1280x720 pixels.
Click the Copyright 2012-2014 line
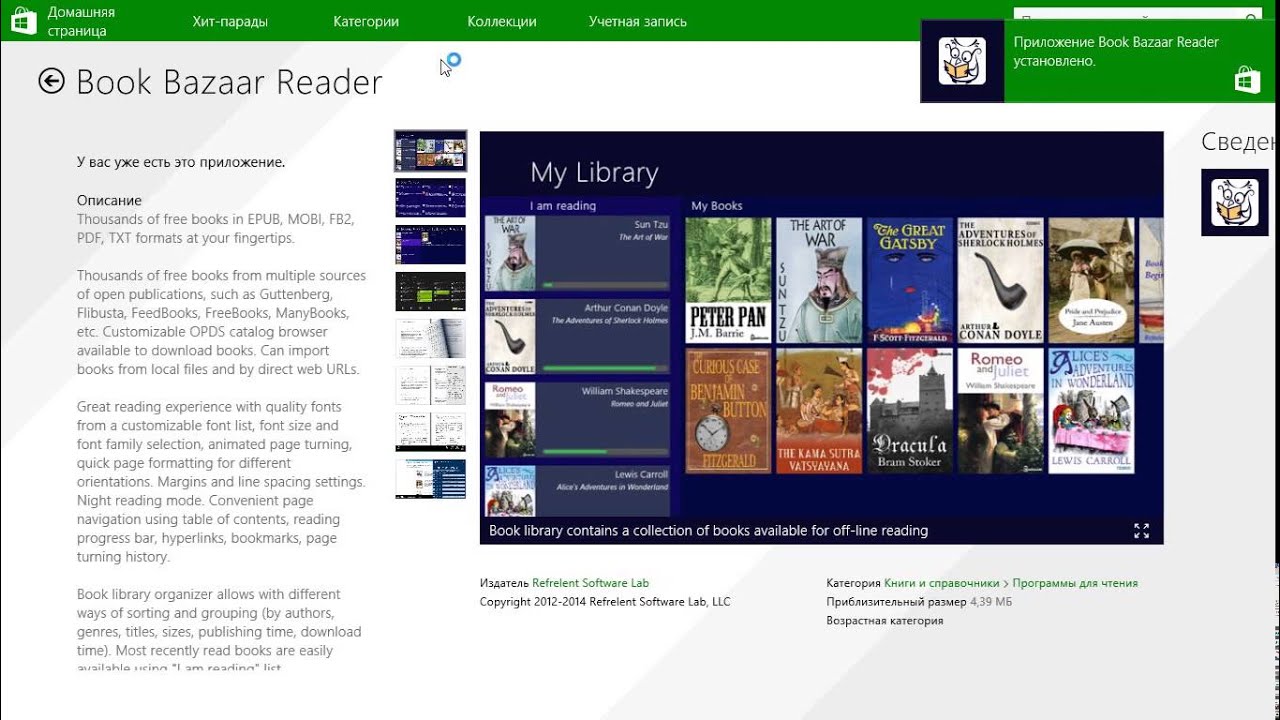click(x=605, y=602)
